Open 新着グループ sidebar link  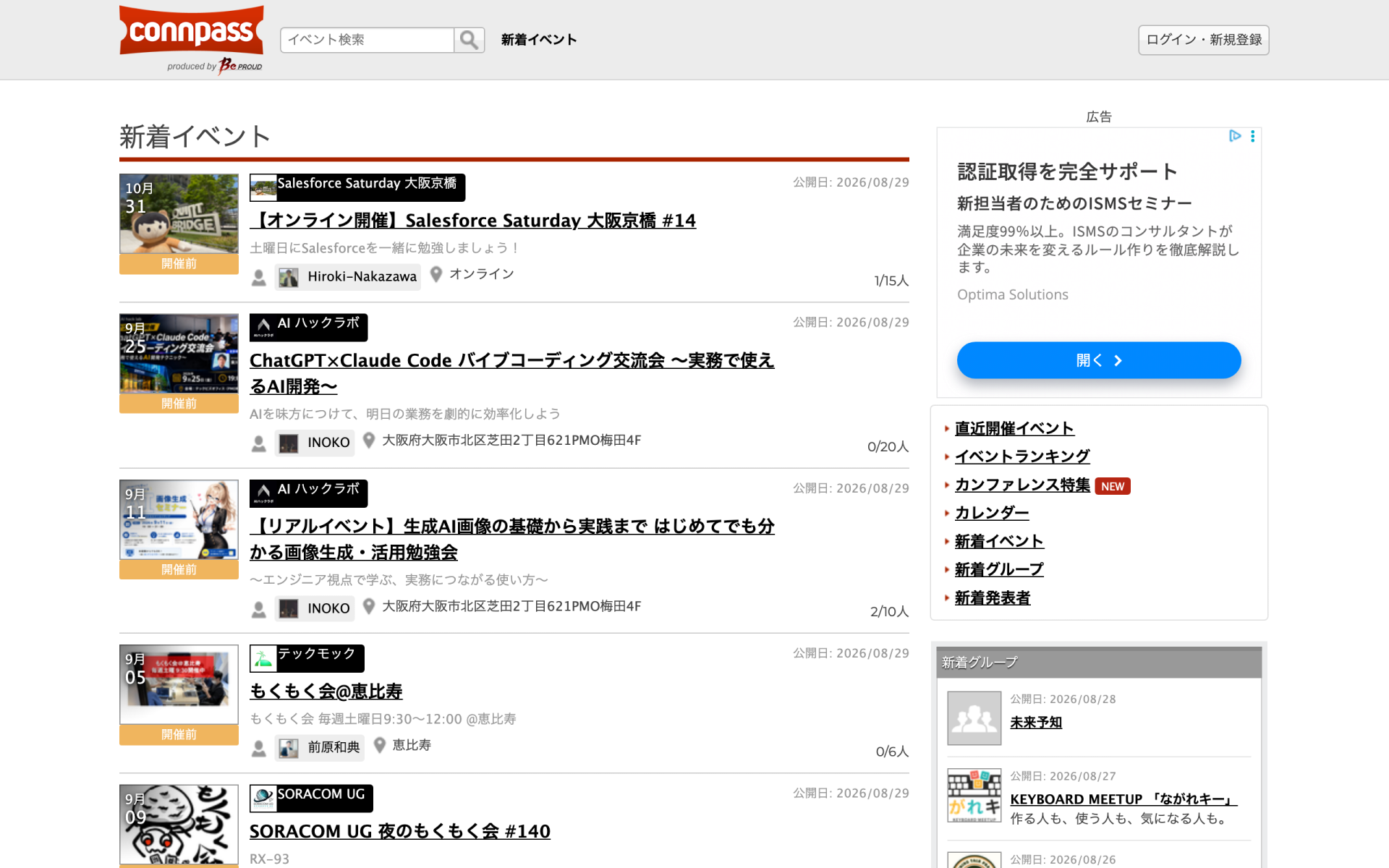tap(999, 569)
